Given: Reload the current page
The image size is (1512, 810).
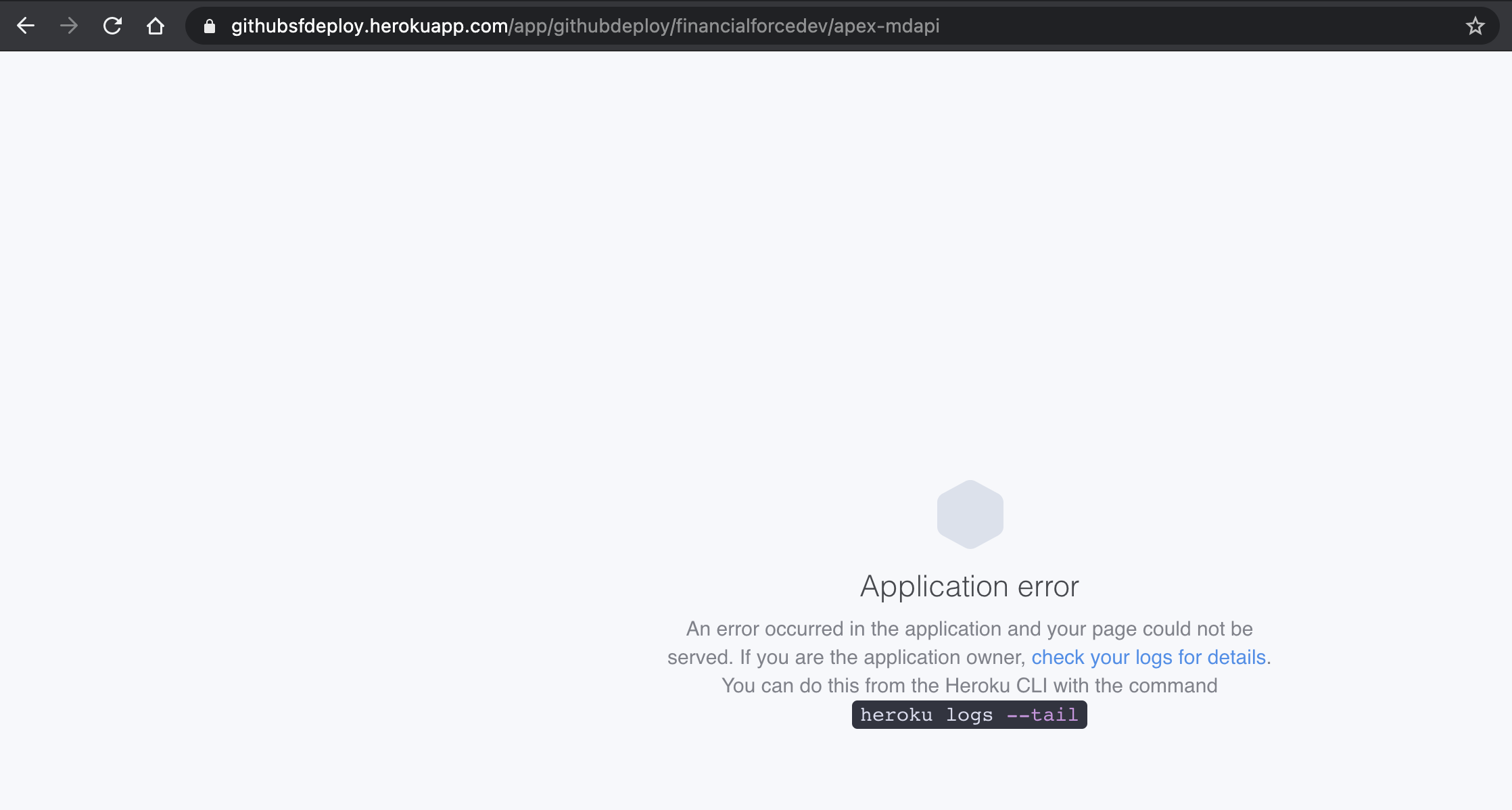Looking at the screenshot, I should pyautogui.click(x=112, y=26).
